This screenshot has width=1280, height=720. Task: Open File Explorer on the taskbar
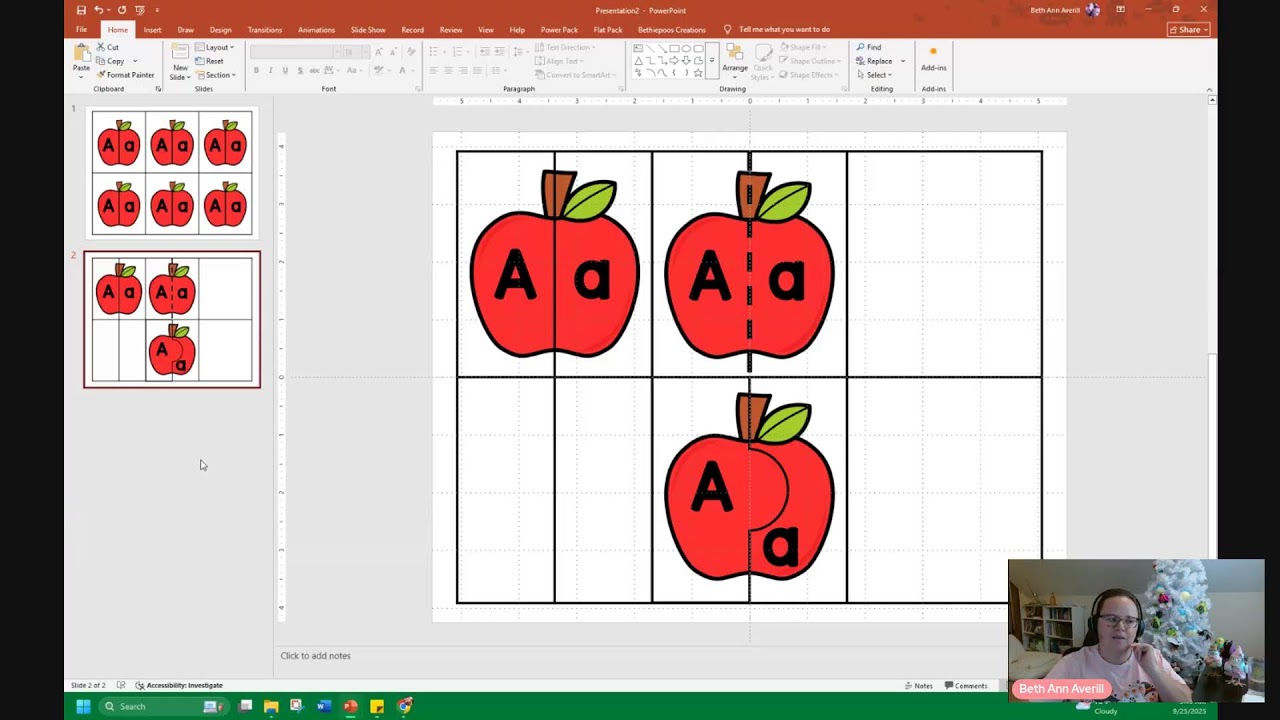(x=271, y=706)
